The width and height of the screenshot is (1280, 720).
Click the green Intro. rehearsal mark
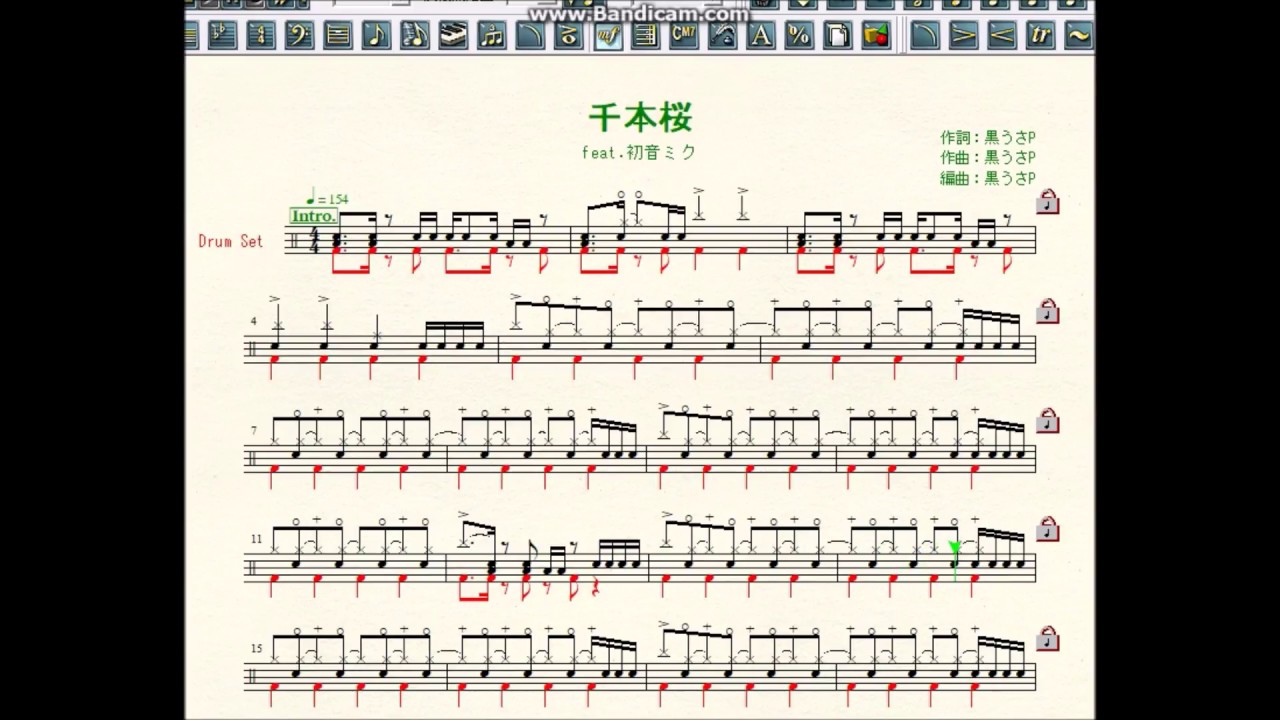tap(313, 216)
